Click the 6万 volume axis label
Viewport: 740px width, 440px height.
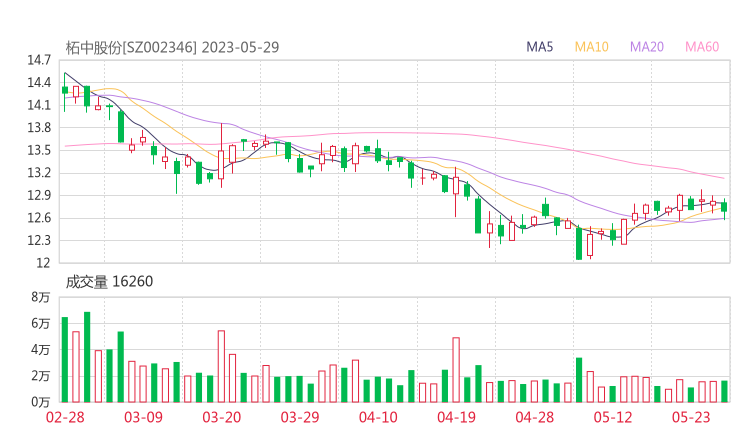pyautogui.click(x=41, y=323)
